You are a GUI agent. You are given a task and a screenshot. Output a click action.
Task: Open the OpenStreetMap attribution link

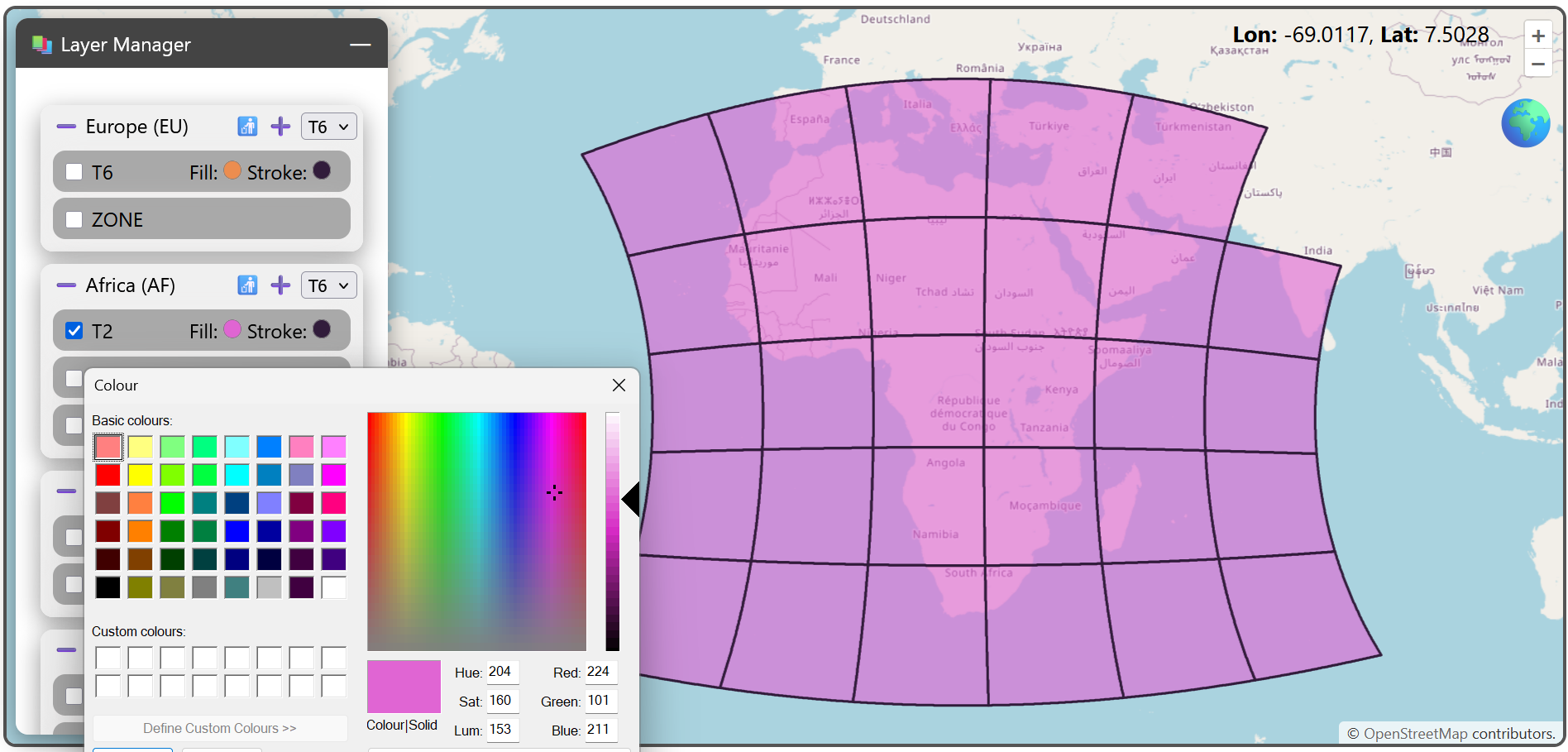pyautogui.click(x=1415, y=734)
